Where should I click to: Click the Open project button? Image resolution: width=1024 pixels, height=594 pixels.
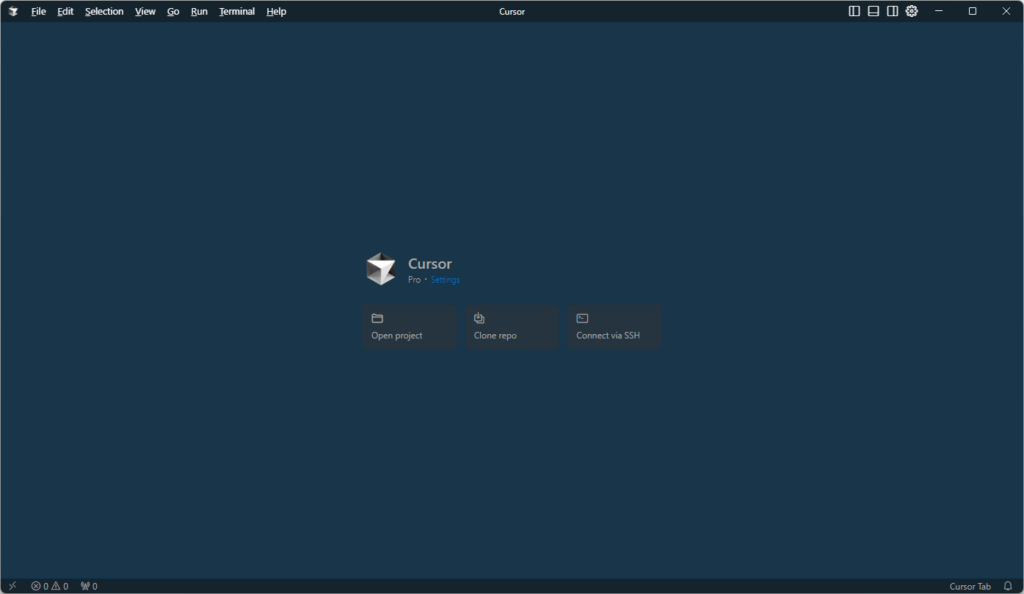(x=409, y=327)
